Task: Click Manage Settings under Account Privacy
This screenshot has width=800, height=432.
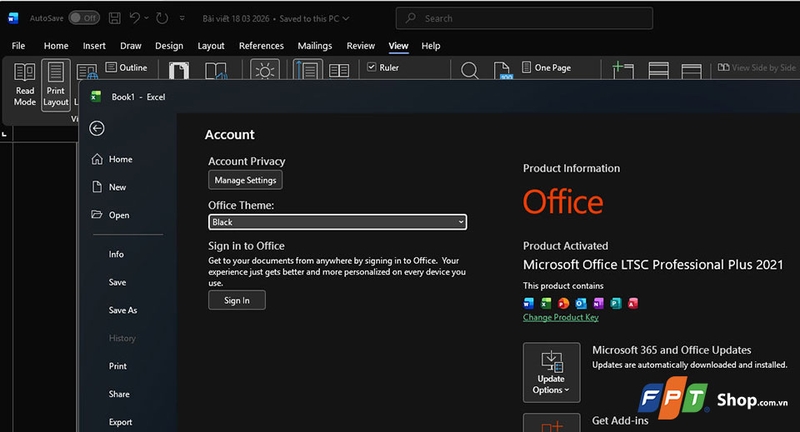Action: click(x=245, y=180)
